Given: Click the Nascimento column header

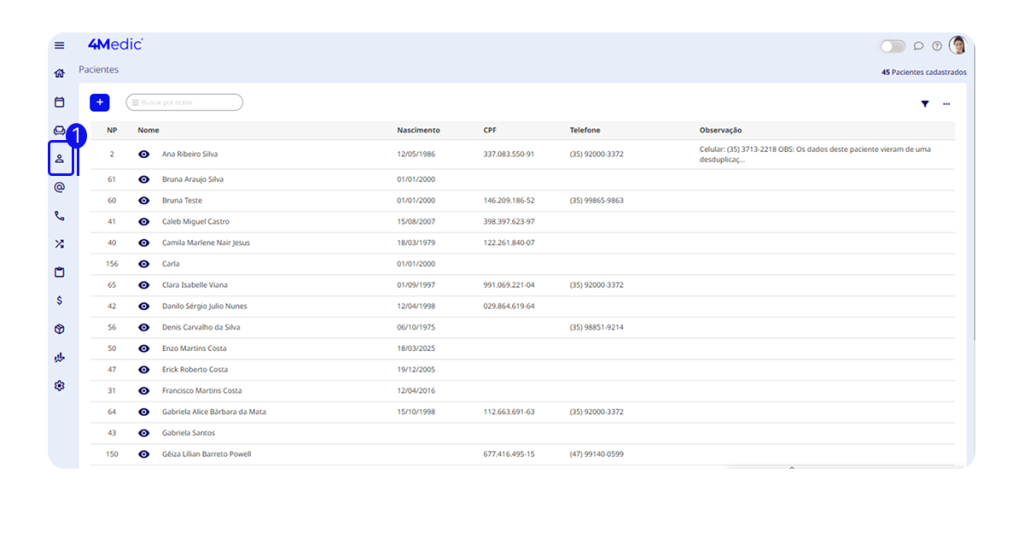Looking at the screenshot, I should point(418,130).
